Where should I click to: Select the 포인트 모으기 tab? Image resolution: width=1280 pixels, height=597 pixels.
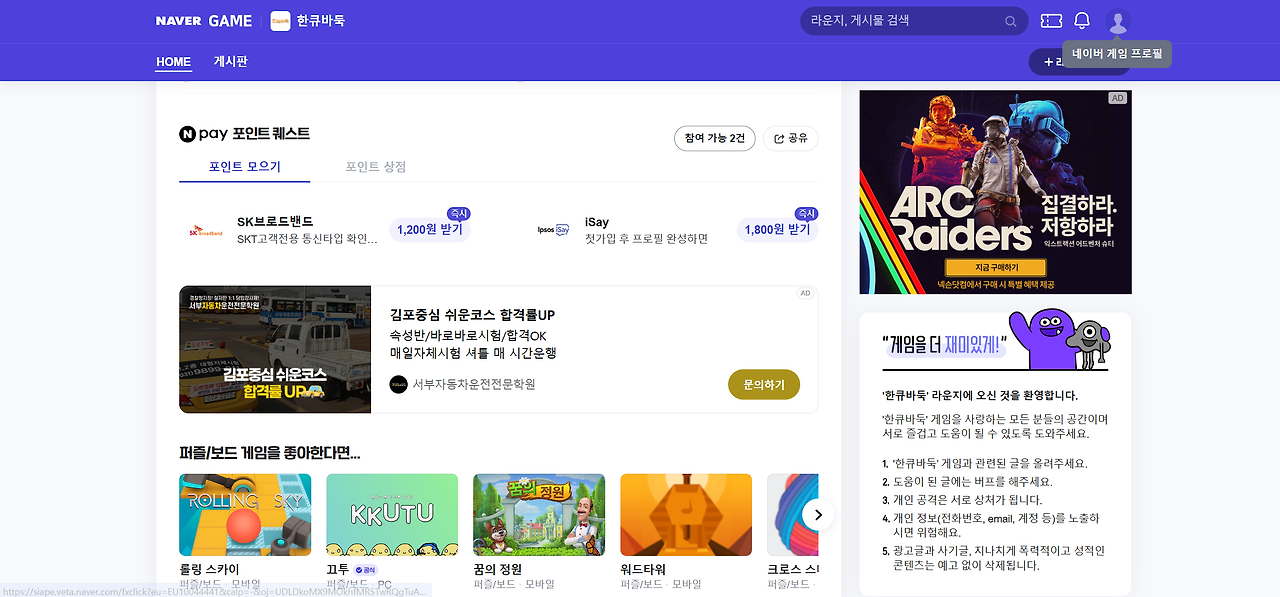(245, 167)
